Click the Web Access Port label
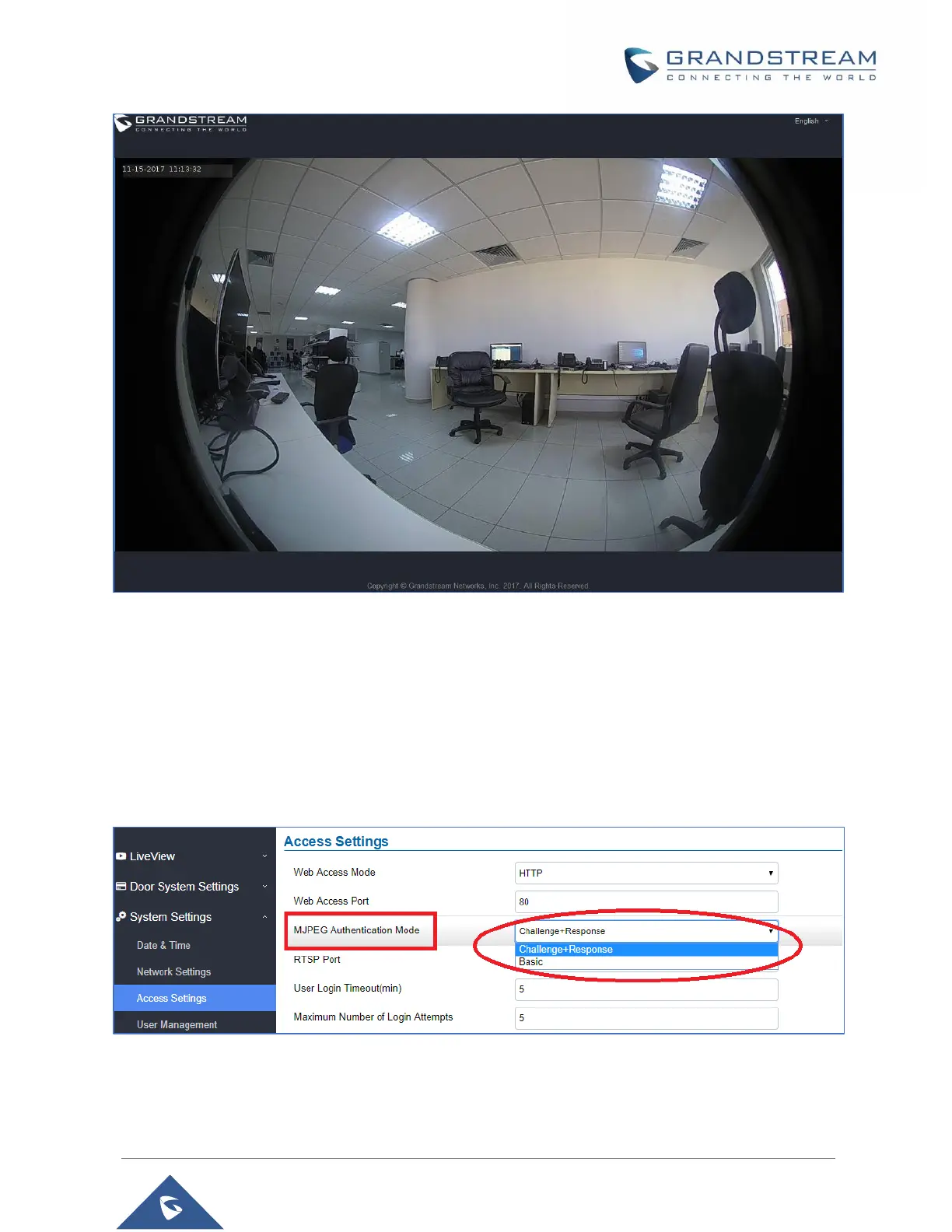Image resolution: width=952 pixels, height=1232 pixels. (x=331, y=901)
